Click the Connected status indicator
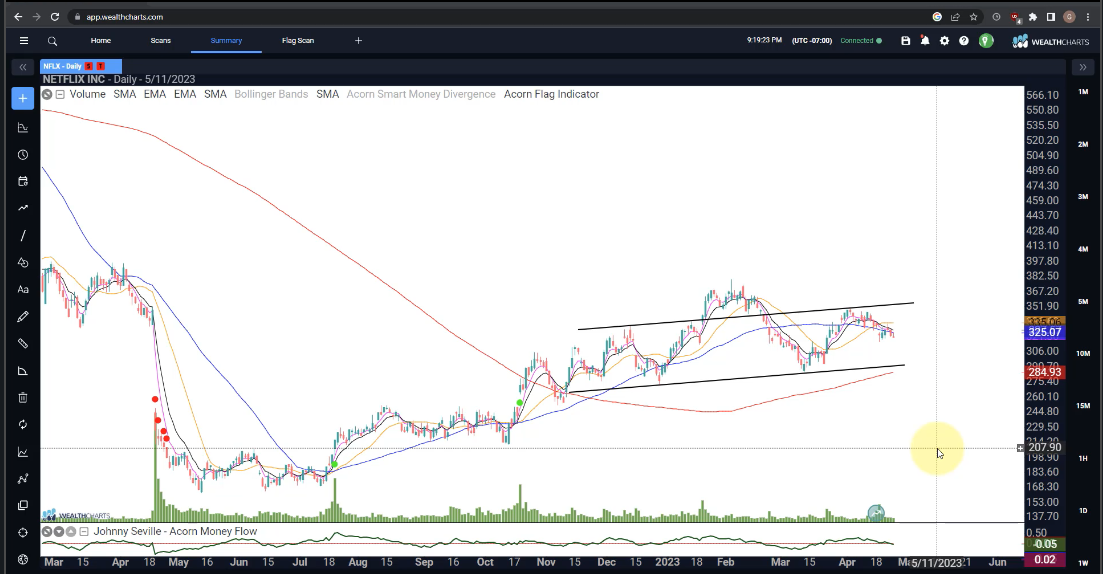1103x574 pixels. tap(861, 41)
